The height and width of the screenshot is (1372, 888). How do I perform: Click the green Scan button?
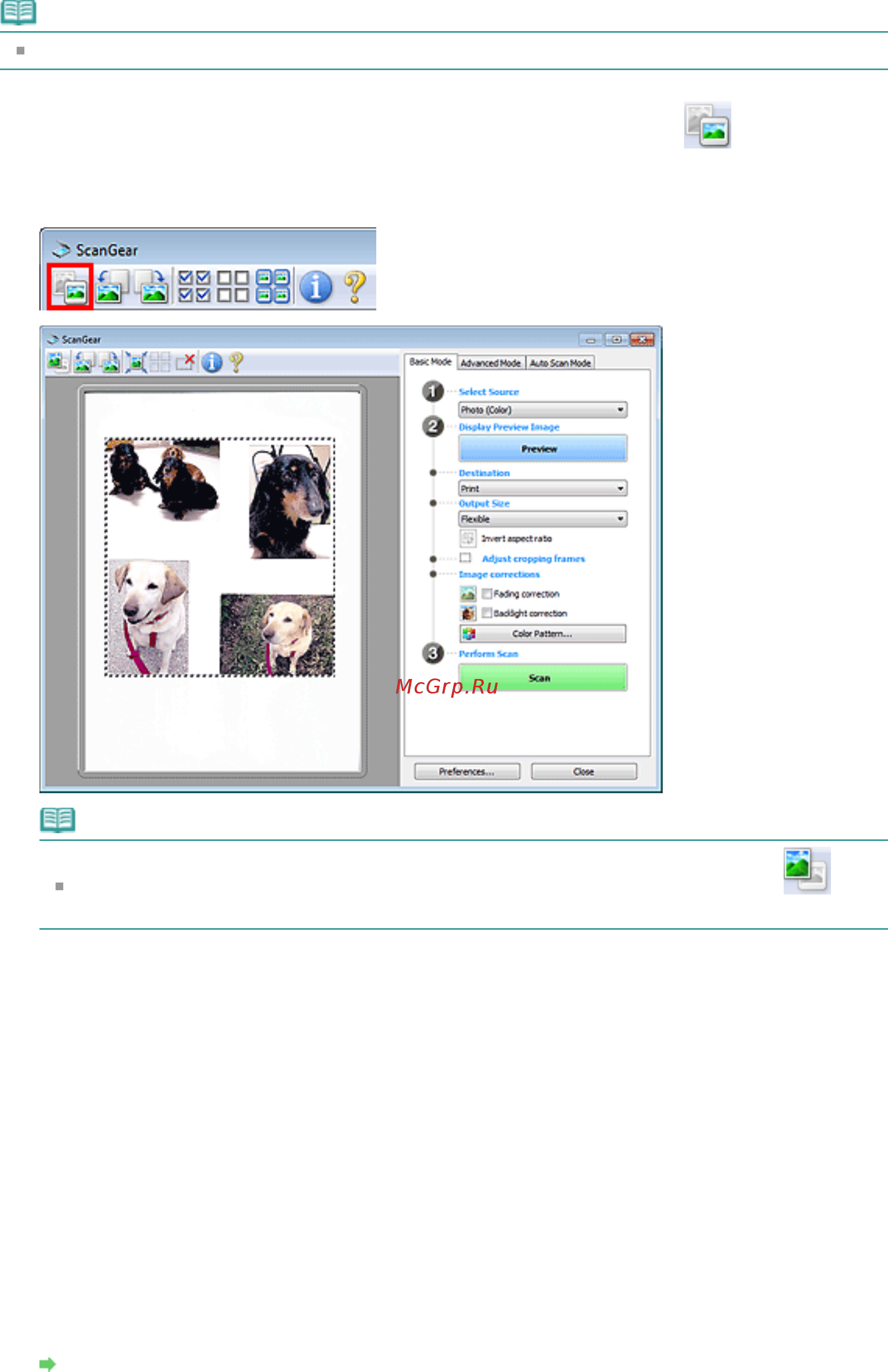pos(543,677)
